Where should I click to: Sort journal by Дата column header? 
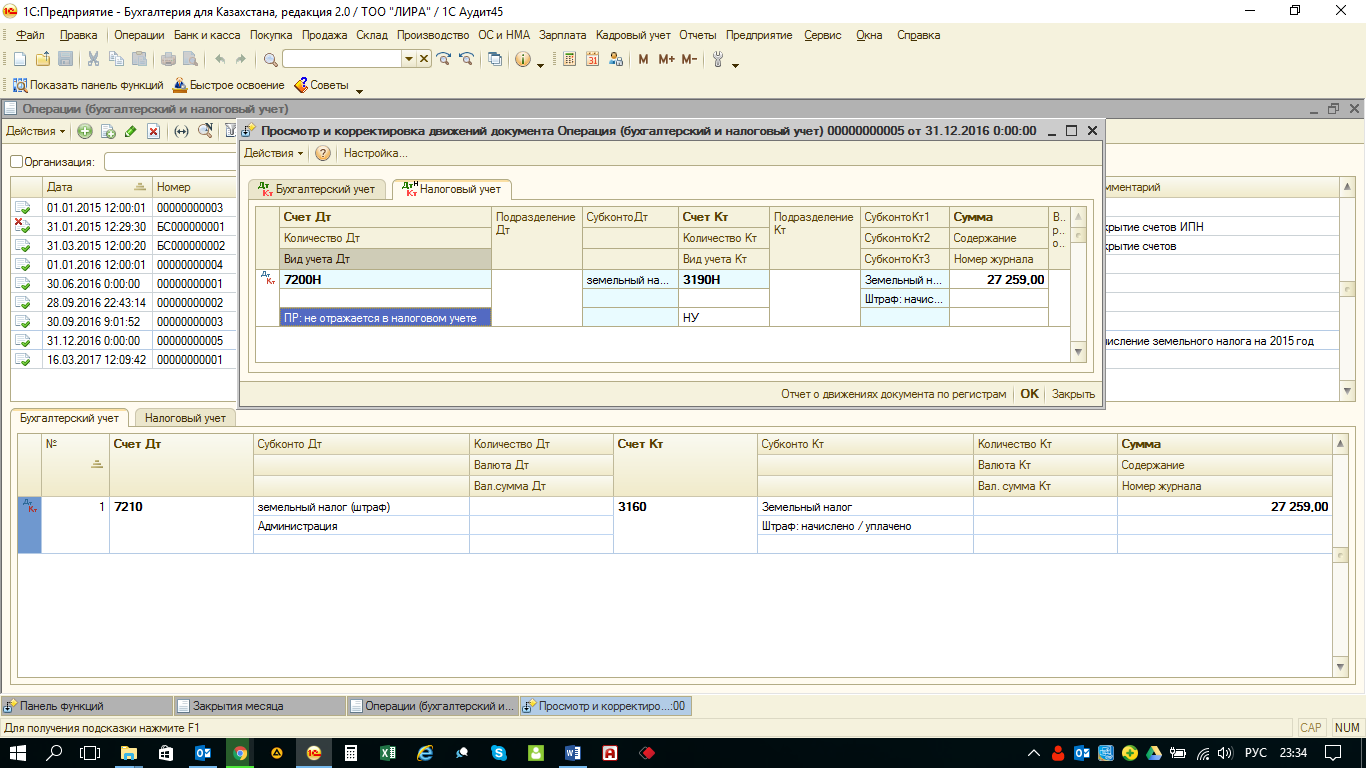96,187
